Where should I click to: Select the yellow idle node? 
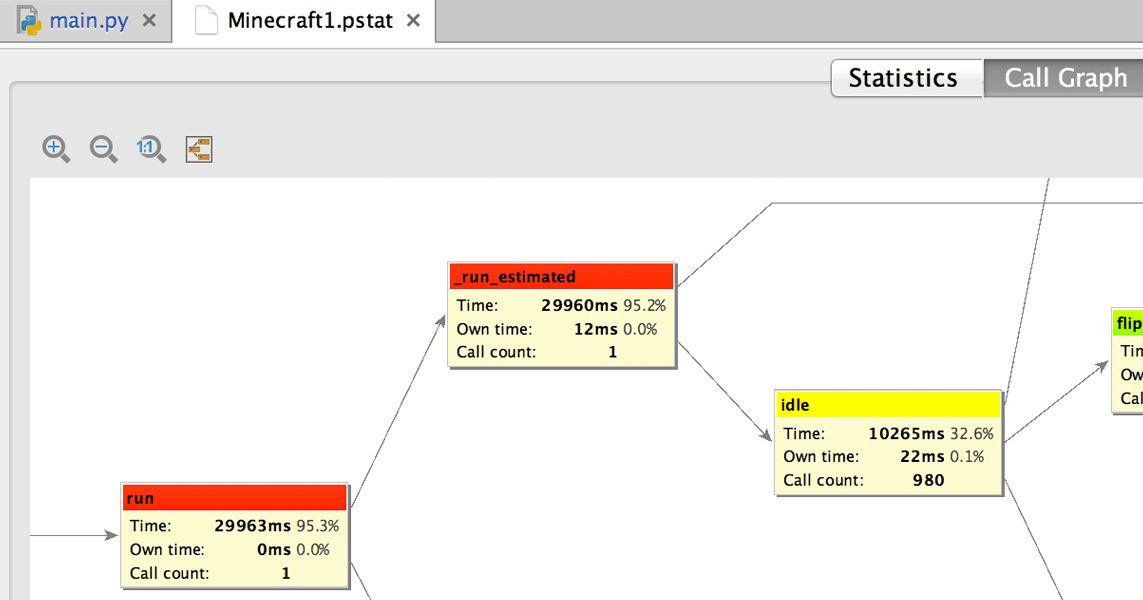click(887, 442)
